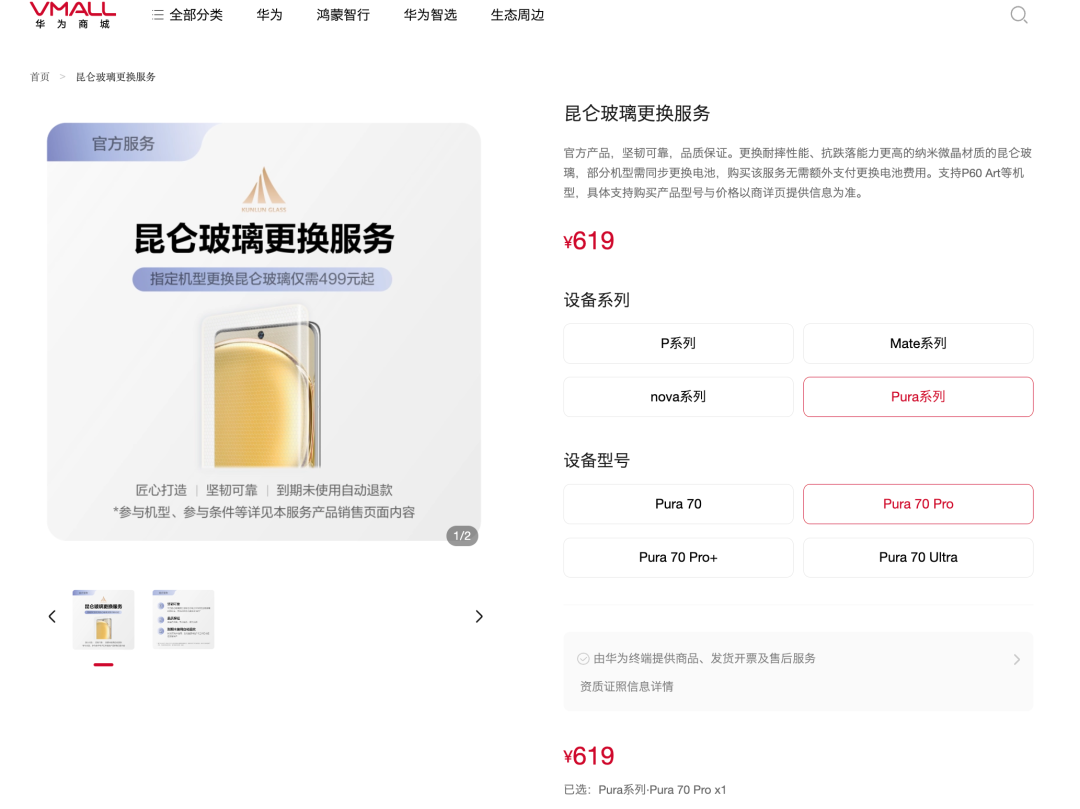Go to the 华为 nav item

[x=269, y=15]
